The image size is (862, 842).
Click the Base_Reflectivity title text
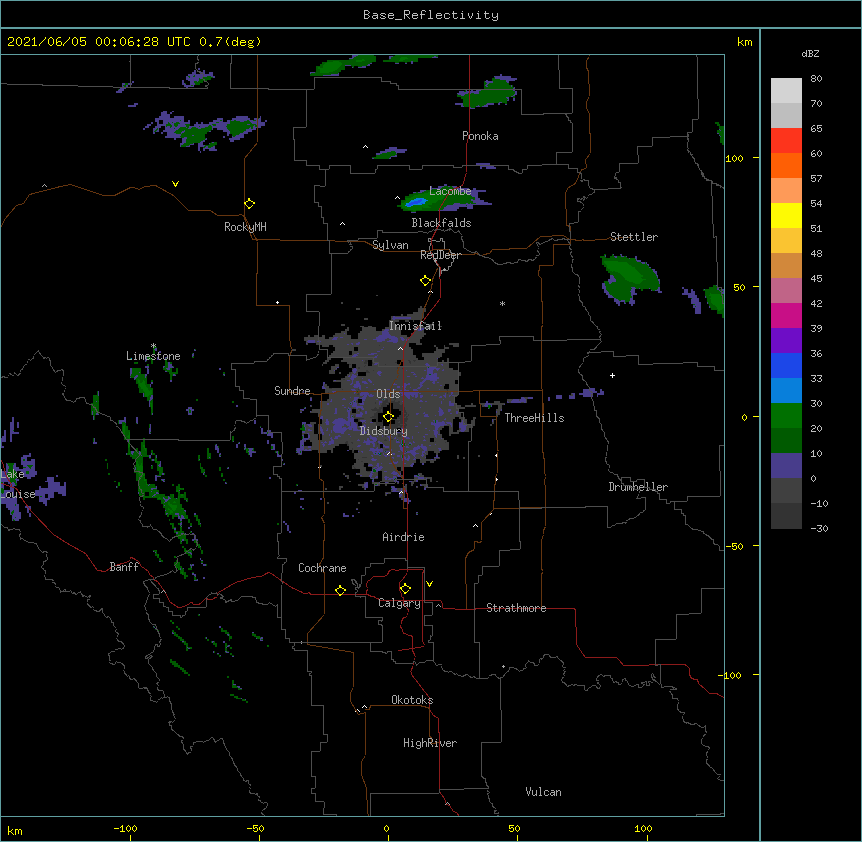coord(431,15)
